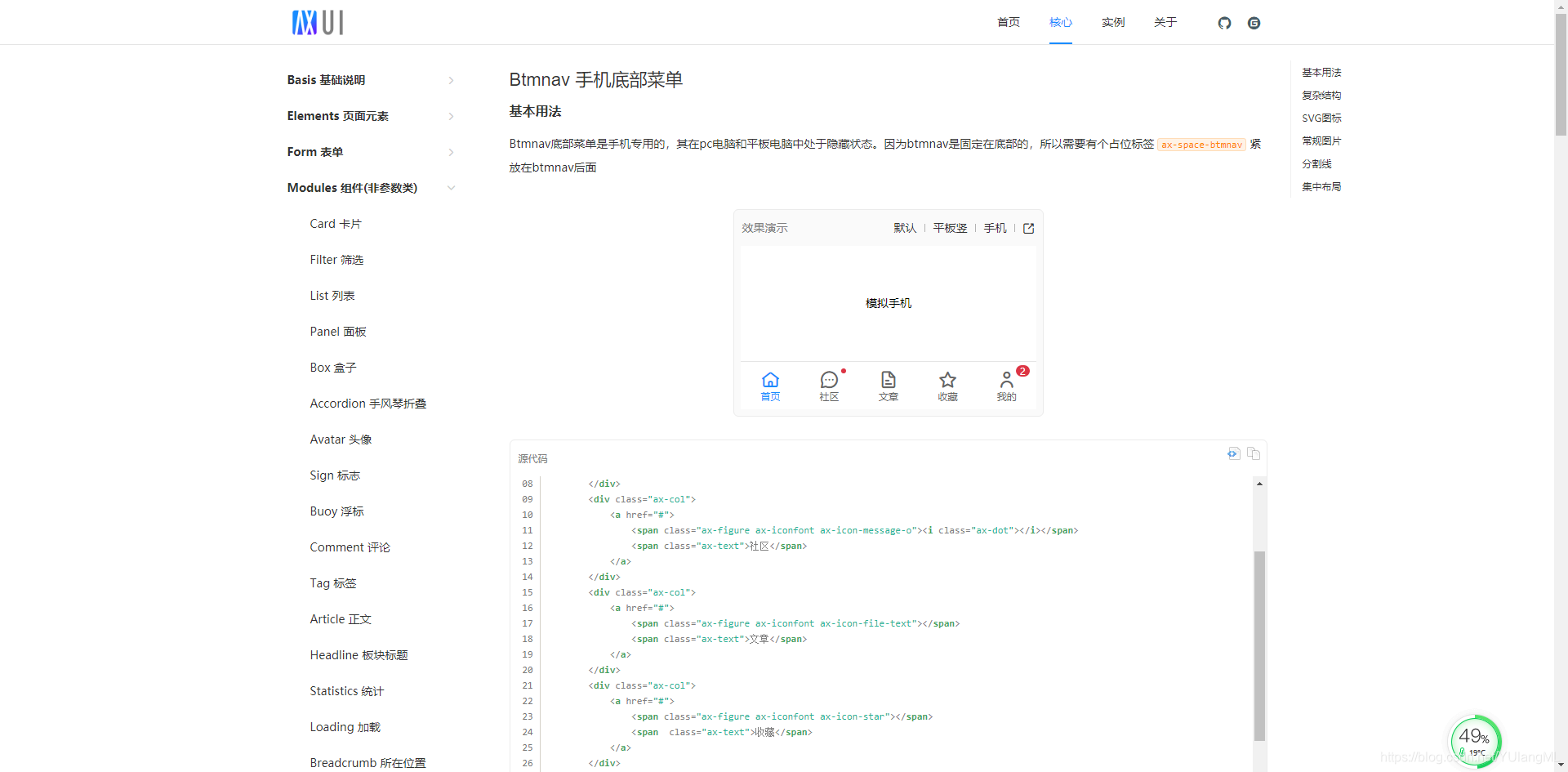Image resolution: width=1568 pixels, height=772 pixels.
Task: Switch demo to 平板竖 tablet mode
Action: [949, 228]
